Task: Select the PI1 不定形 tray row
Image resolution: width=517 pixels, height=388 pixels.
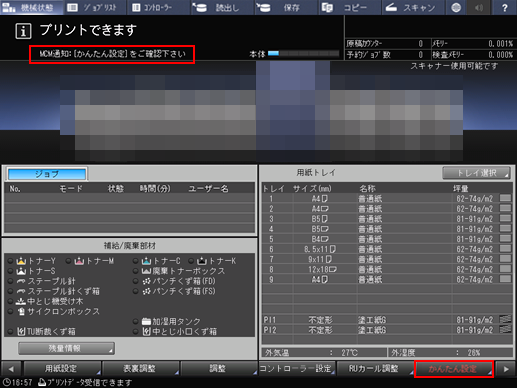Action: tap(387, 320)
